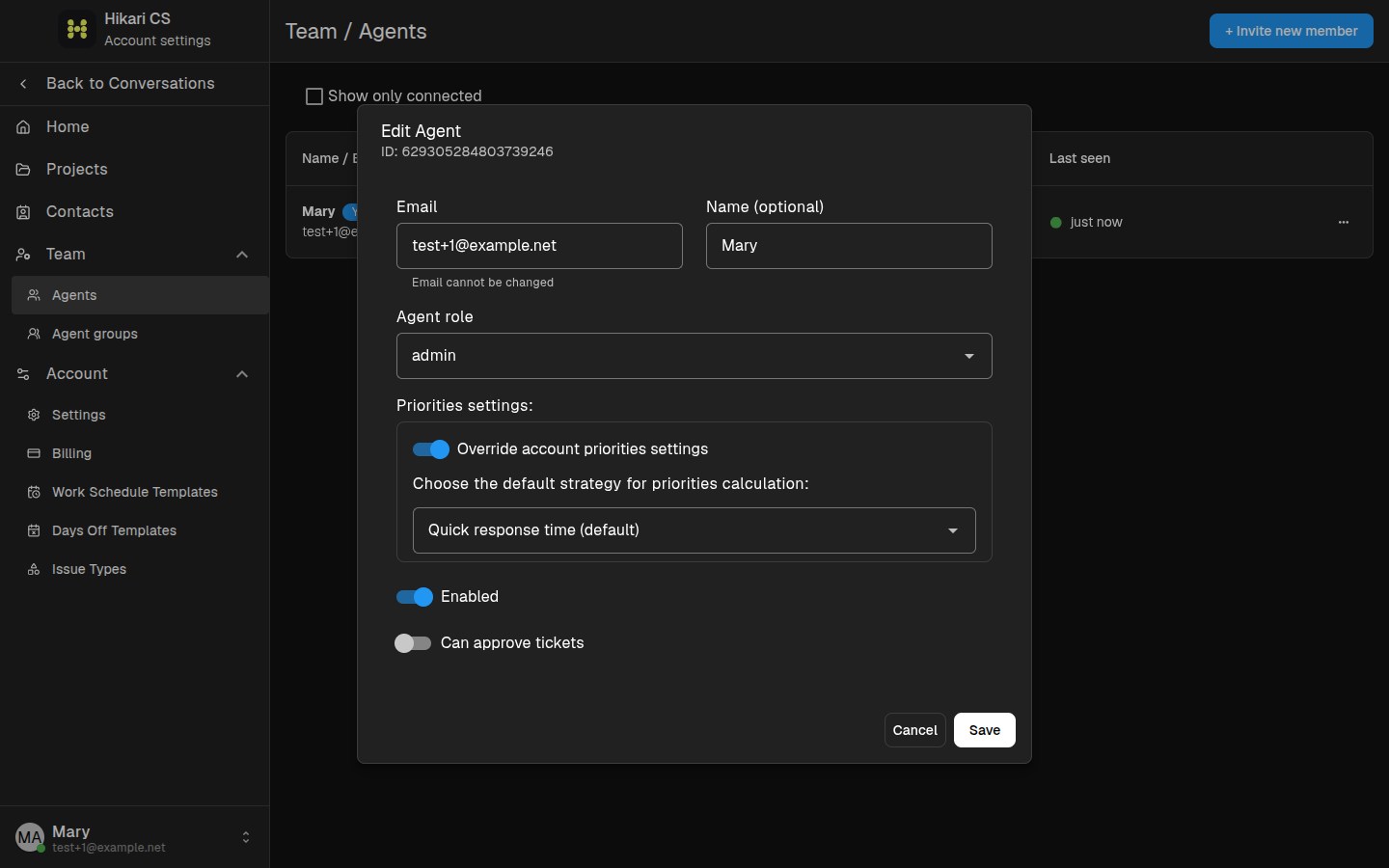Click the Work Schedule Templates icon
The image size is (1389, 868).
(x=34, y=492)
